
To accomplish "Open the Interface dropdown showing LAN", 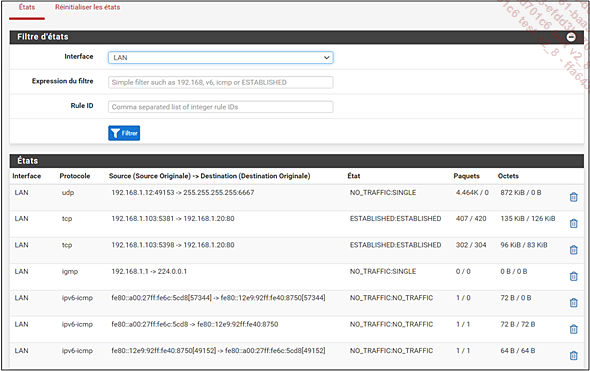I will point(220,58).
